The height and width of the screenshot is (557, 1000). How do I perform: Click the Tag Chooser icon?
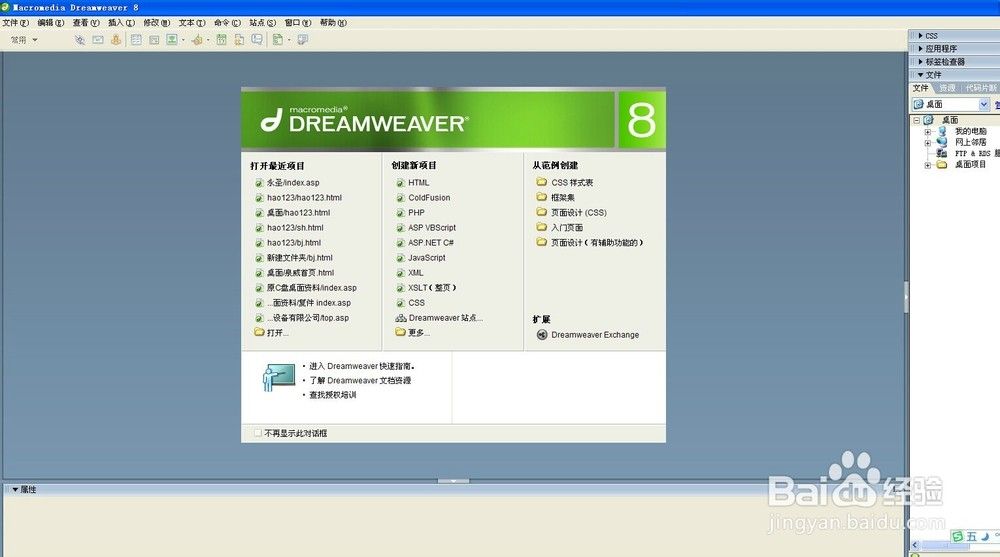[303, 40]
